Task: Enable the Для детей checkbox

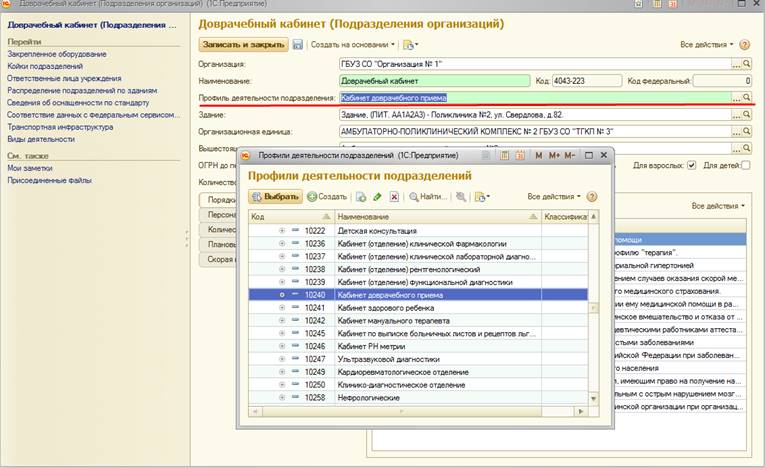Action: coord(746,165)
